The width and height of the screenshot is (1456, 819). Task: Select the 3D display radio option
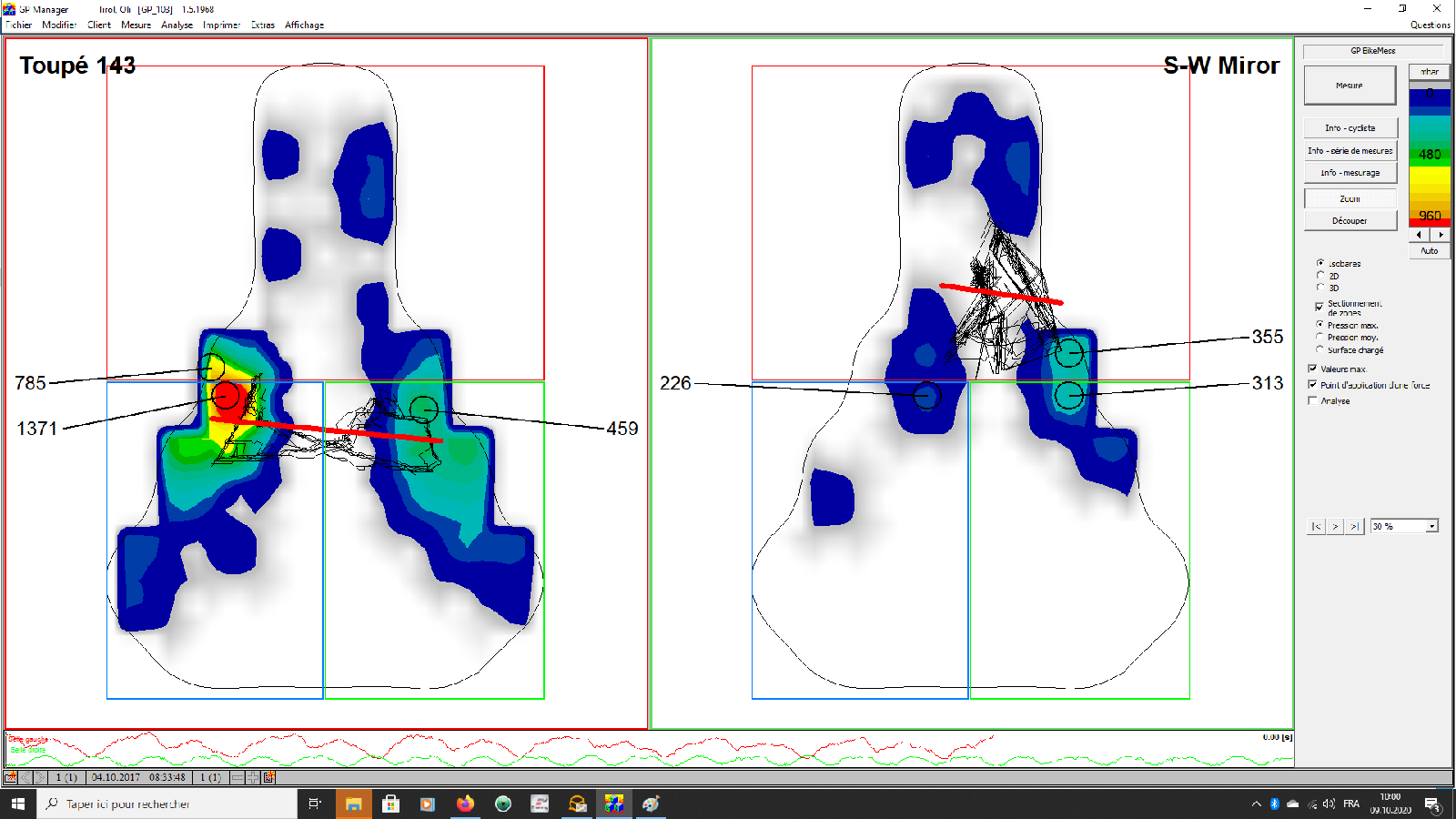[1320, 288]
